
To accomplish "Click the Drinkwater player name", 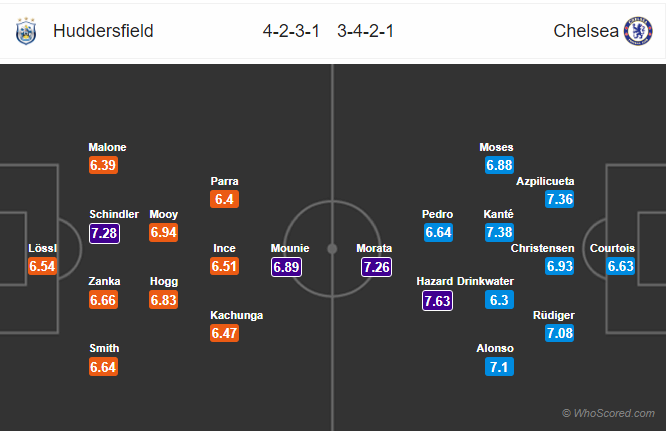I will pyautogui.click(x=485, y=281).
